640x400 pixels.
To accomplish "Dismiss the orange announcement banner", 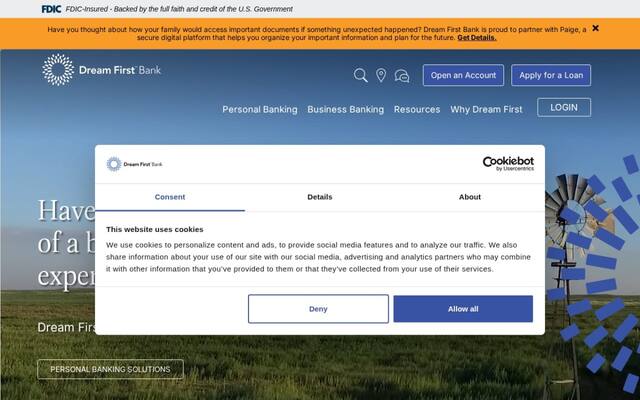I will pyautogui.click(x=596, y=28).
